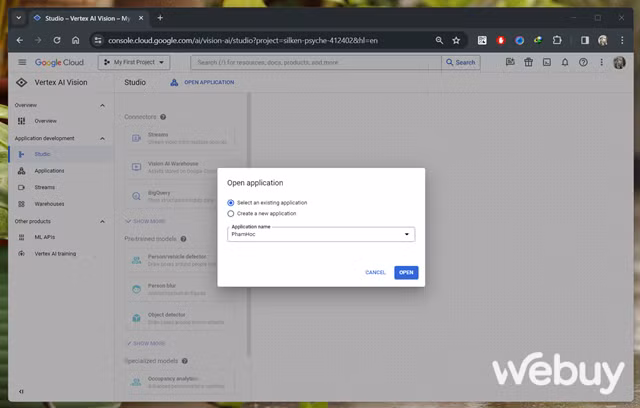Select the Object detector model card

pos(180,318)
